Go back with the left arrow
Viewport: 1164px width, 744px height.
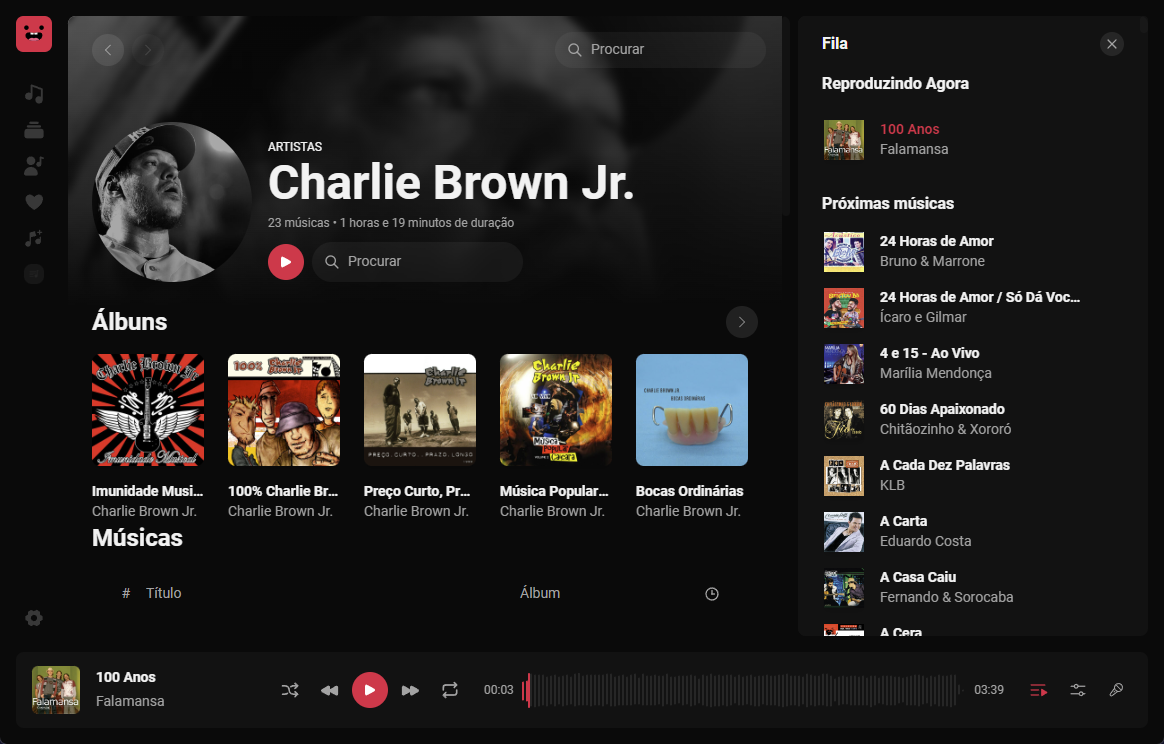[x=108, y=50]
